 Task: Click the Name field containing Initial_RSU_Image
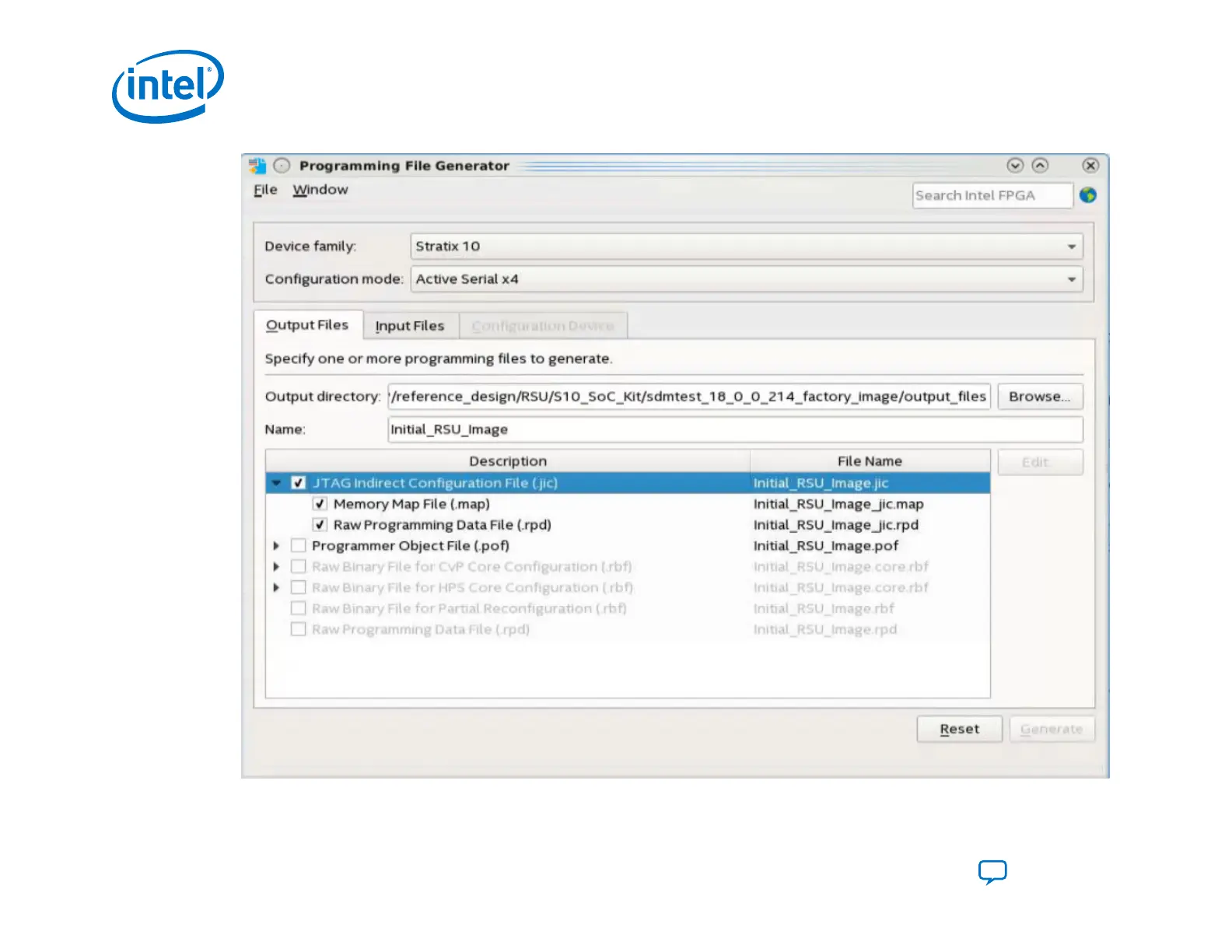point(735,429)
